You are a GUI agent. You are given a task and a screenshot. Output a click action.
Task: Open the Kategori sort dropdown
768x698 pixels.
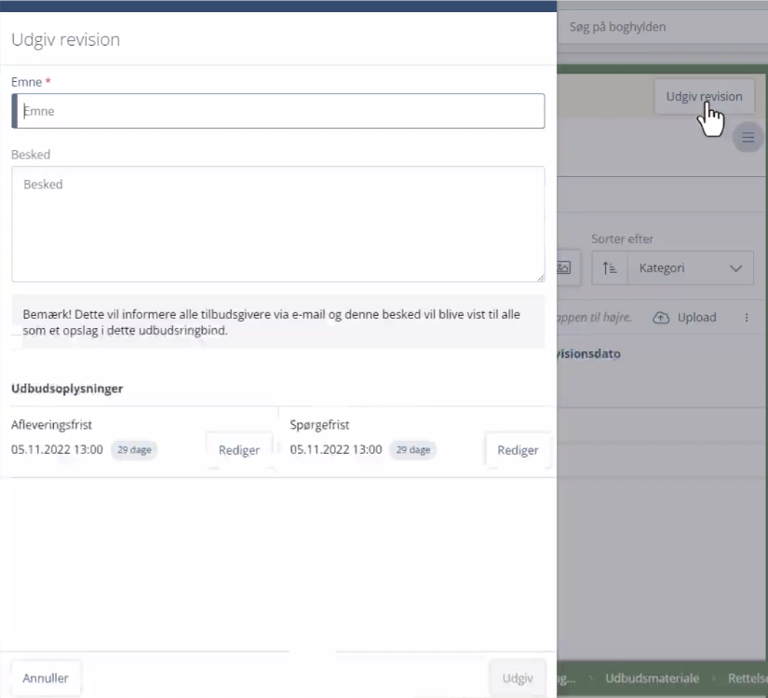click(x=689, y=268)
